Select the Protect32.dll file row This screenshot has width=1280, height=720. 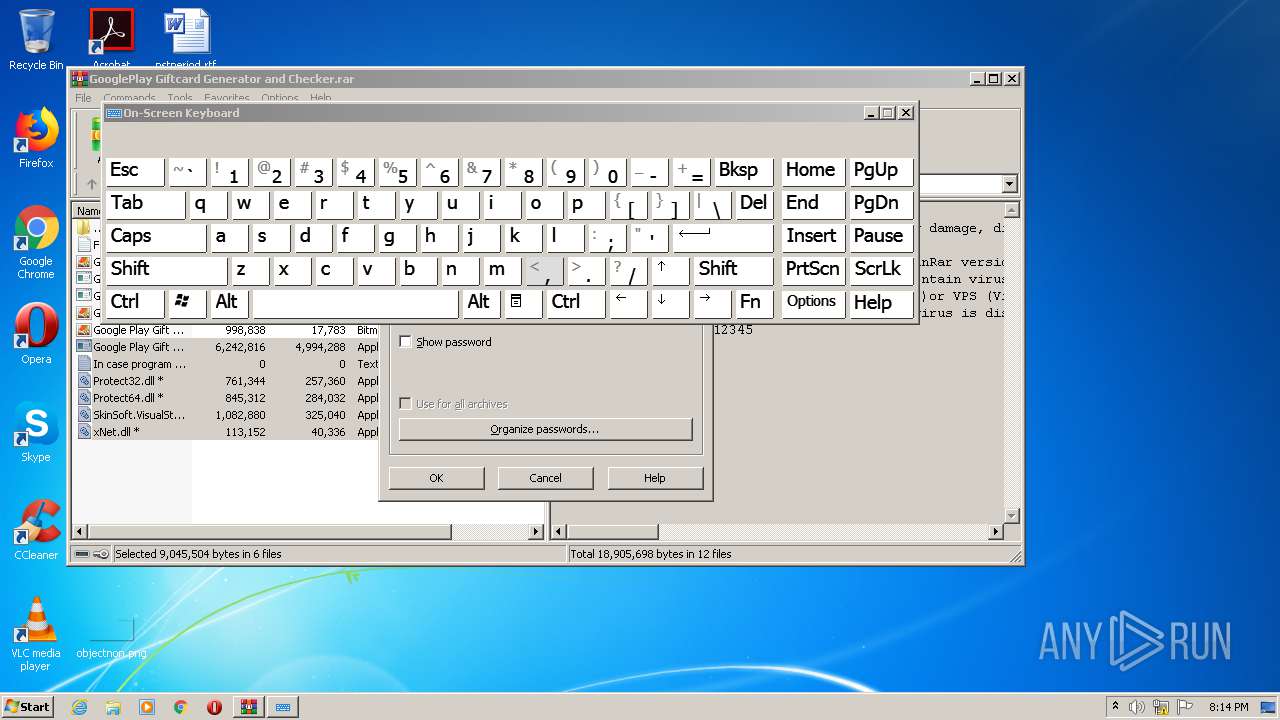230,381
